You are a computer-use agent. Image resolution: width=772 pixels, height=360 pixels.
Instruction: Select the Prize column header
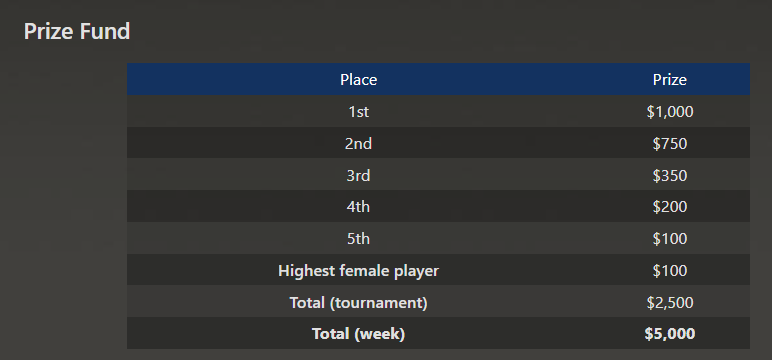point(670,79)
